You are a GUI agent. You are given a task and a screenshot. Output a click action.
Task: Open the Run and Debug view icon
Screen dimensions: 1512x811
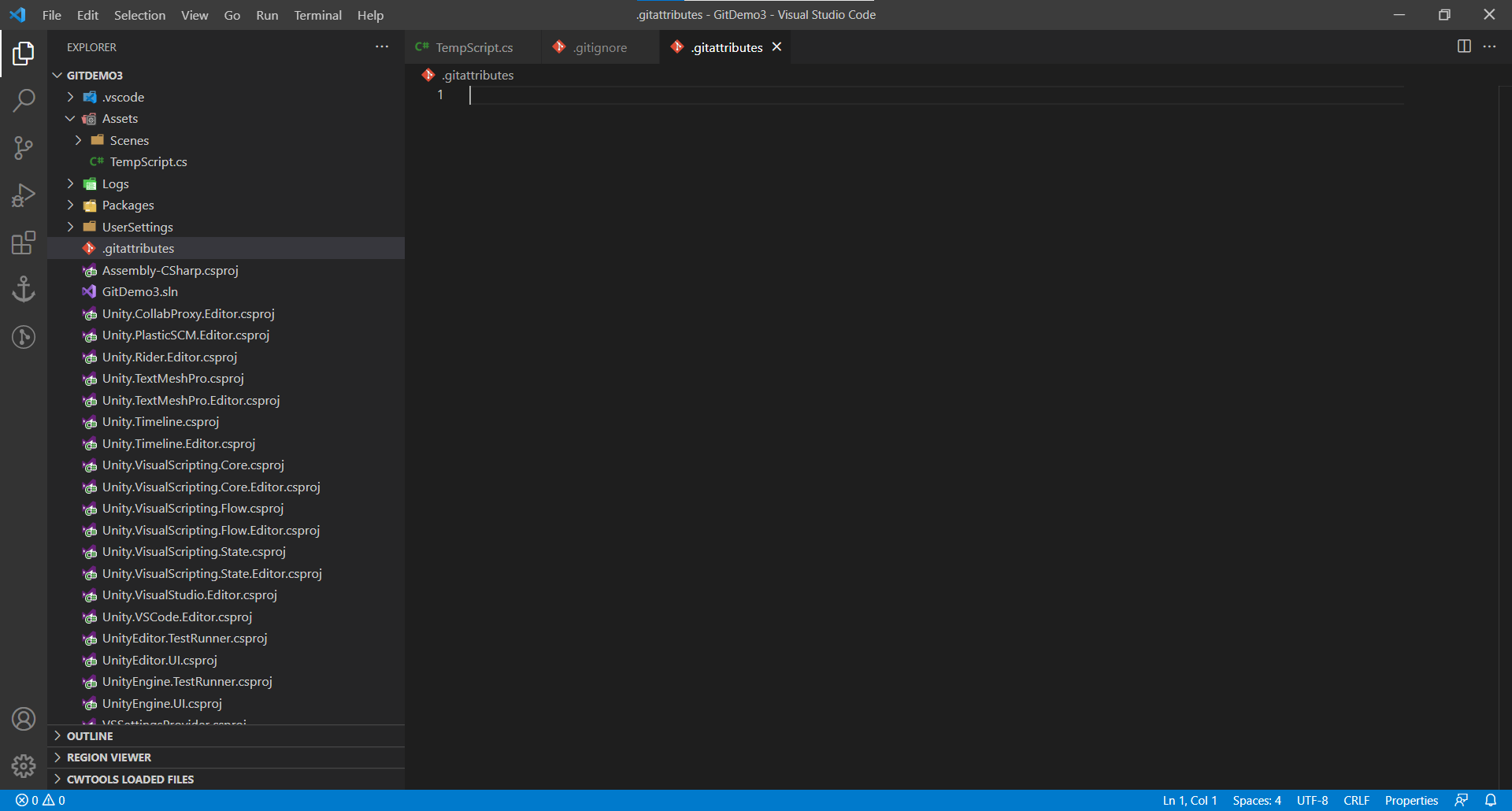point(24,195)
